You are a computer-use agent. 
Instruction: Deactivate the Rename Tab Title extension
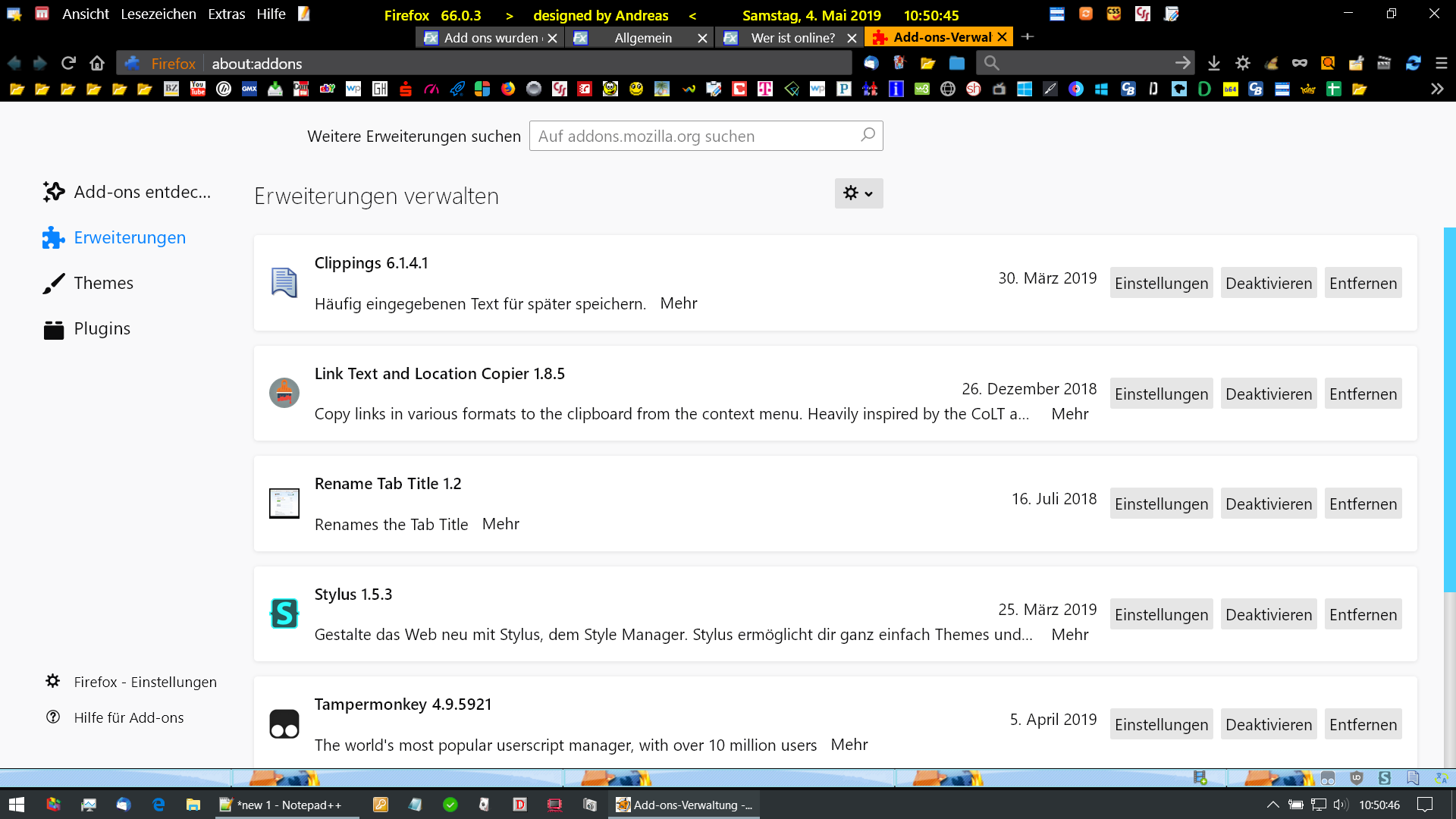pyautogui.click(x=1268, y=504)
